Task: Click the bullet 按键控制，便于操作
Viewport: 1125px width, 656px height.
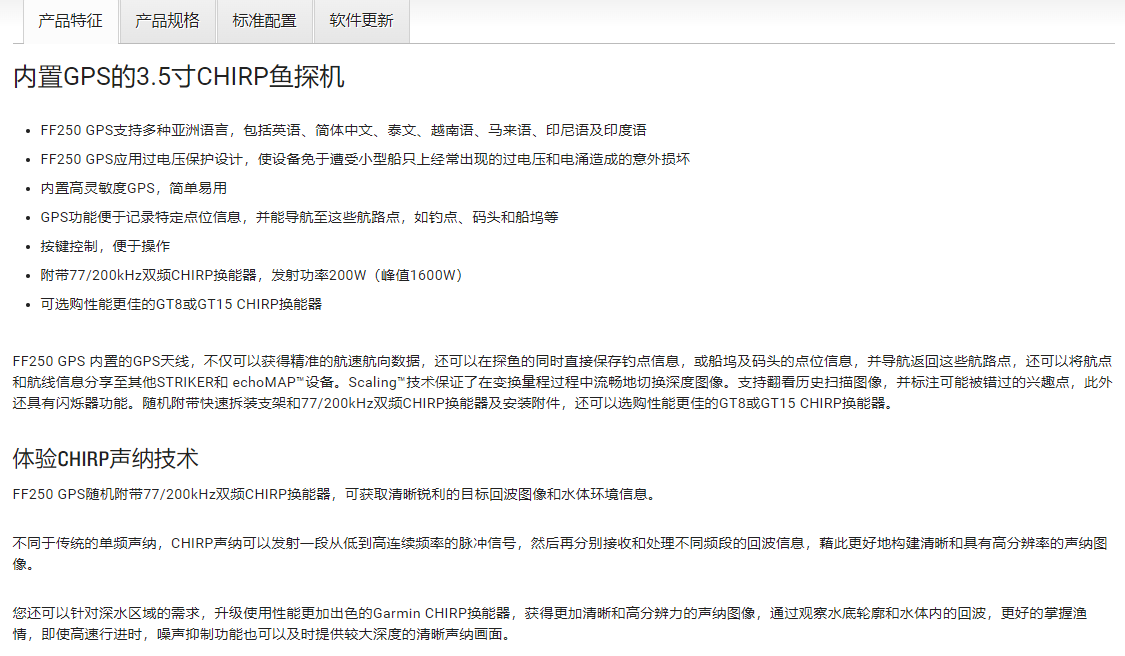Action: coord(105,246)
